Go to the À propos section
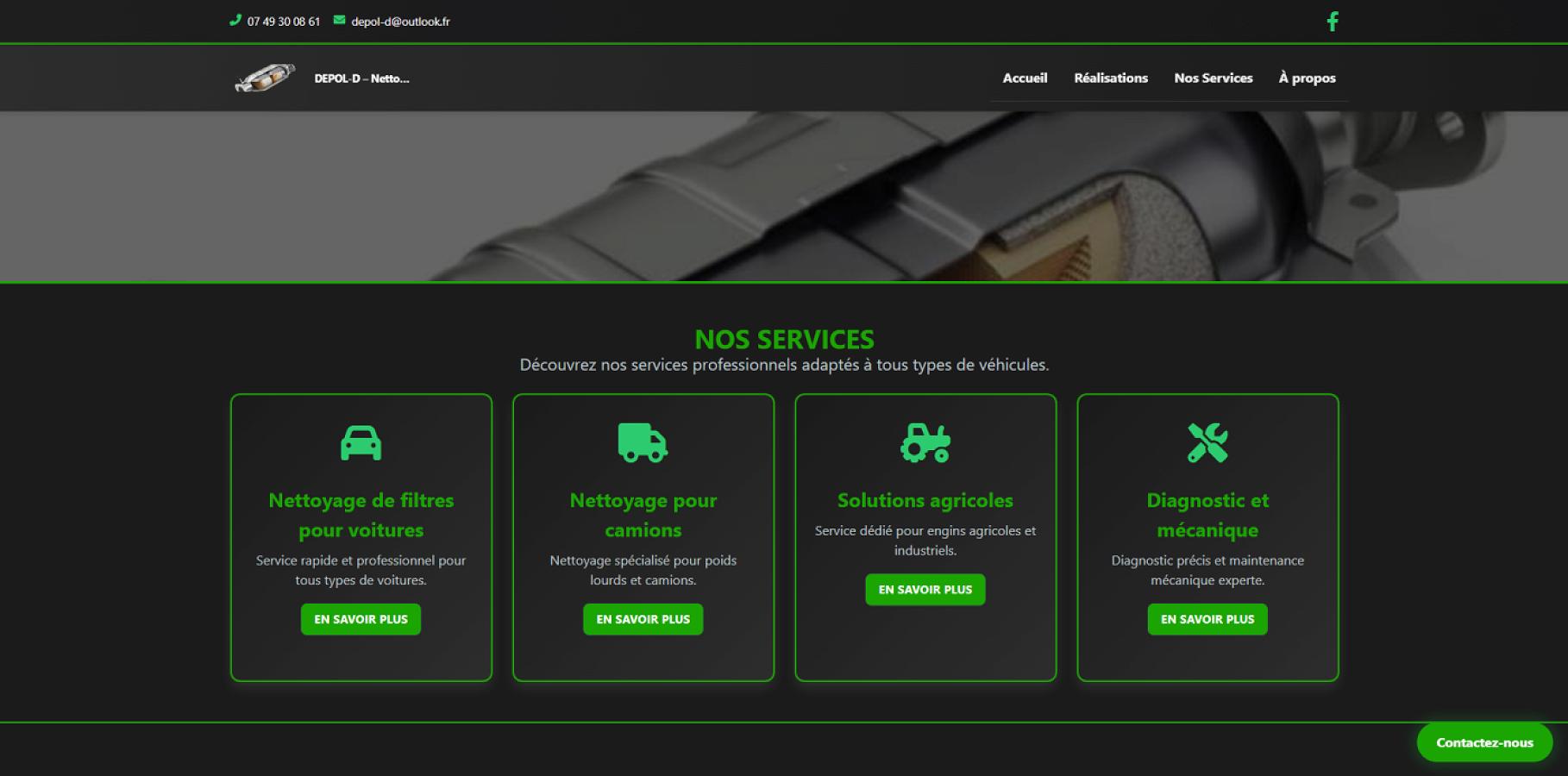 pyautogui.click(x=1307, y=78)
